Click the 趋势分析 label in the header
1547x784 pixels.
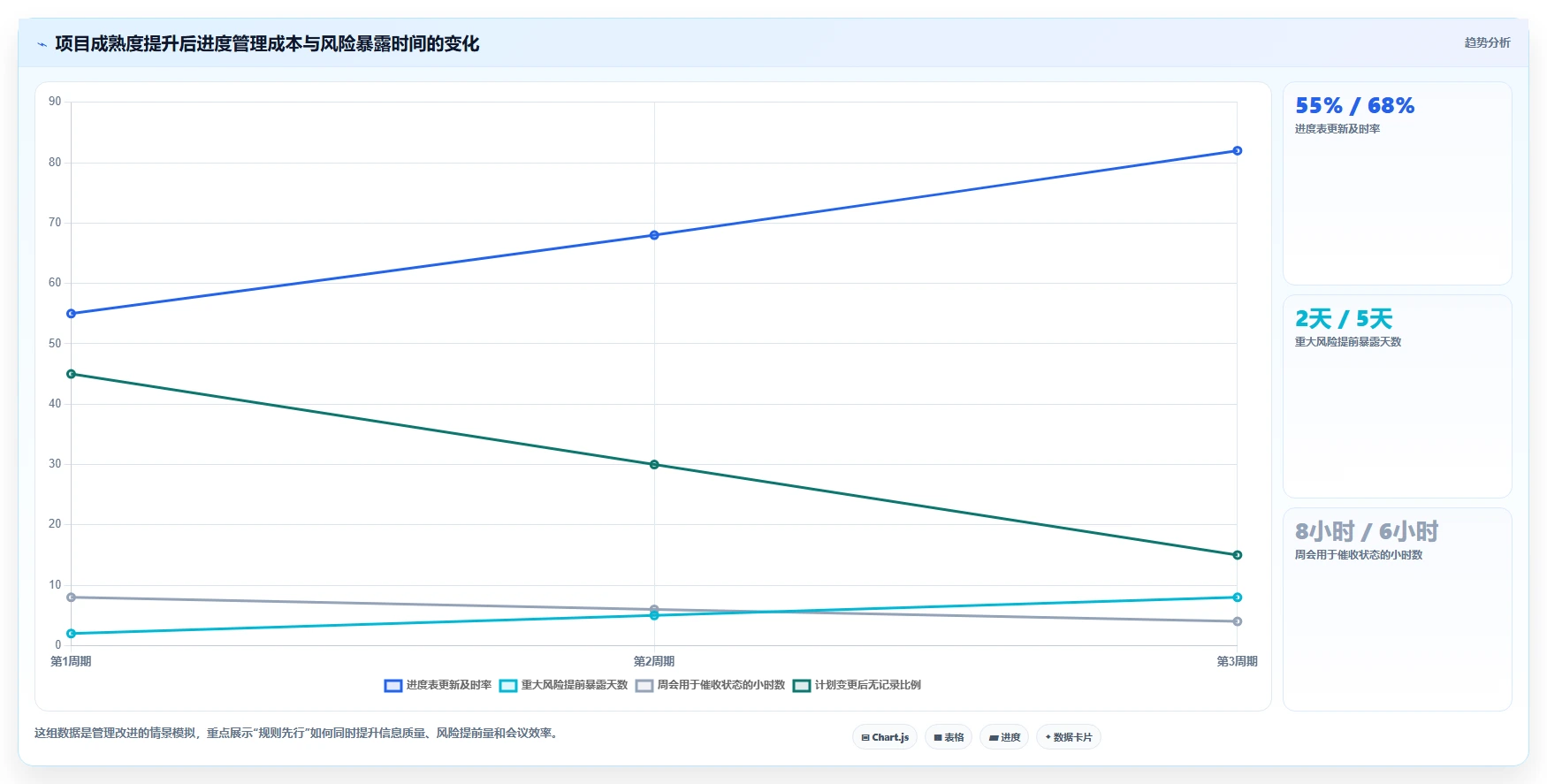pos(1487,42)
